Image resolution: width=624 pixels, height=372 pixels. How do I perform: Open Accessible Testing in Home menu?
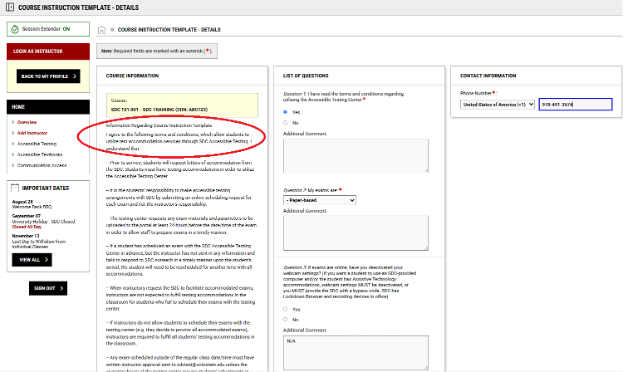[x=37, y=144]
